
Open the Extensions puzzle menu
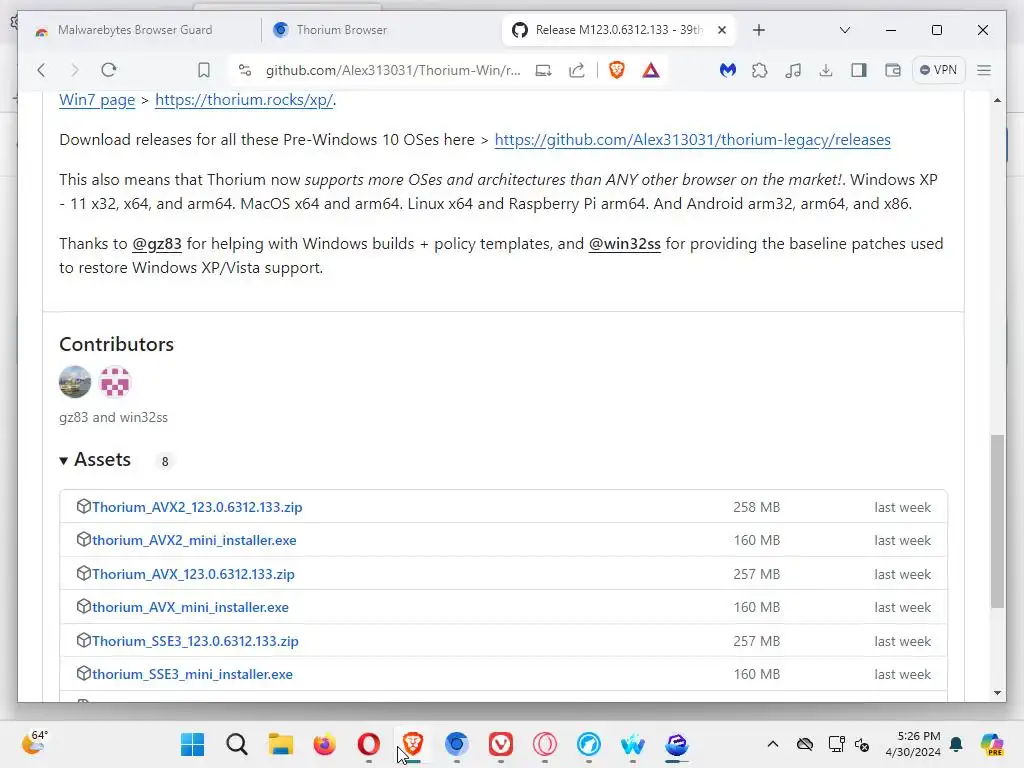click(x=760, y=70)
